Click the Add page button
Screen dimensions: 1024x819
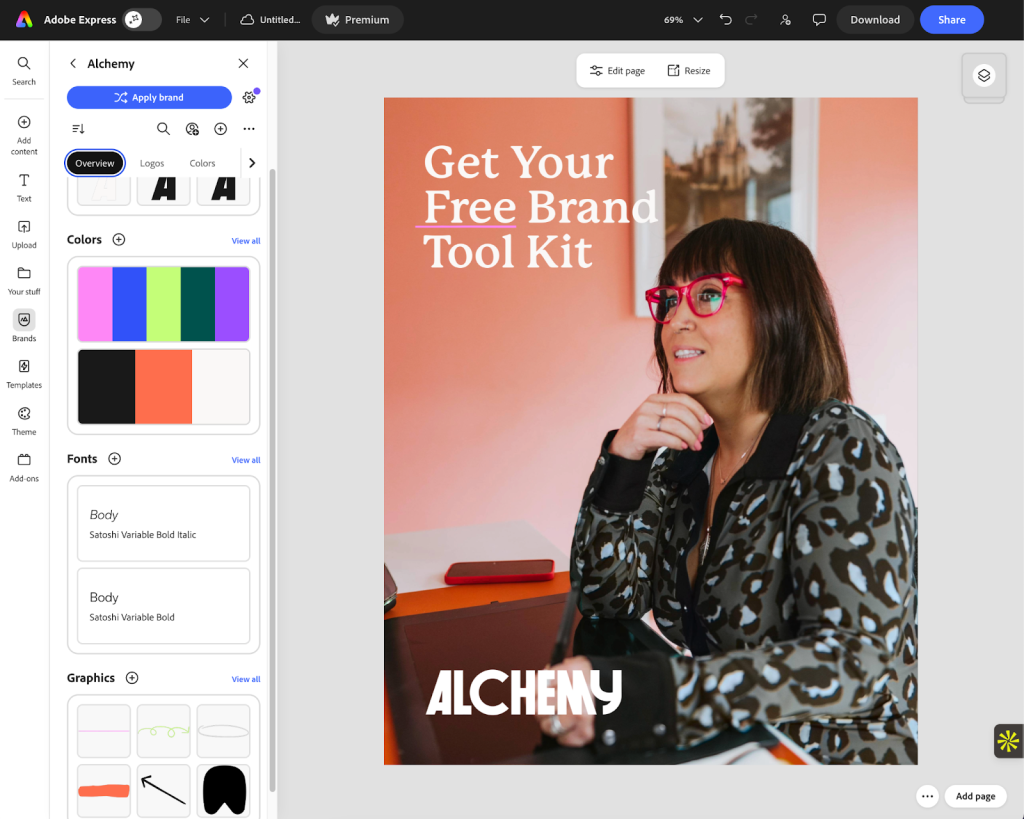[975, 795]
